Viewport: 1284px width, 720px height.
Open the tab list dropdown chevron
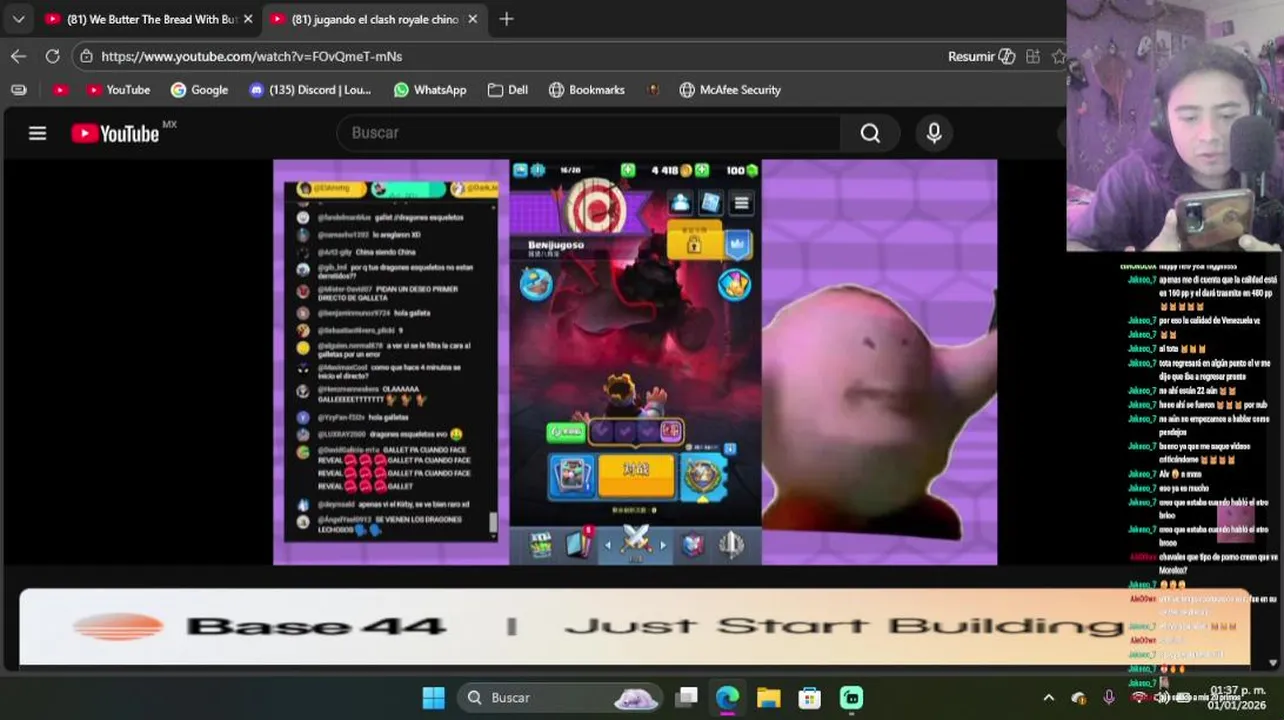[x=19, y=19]
